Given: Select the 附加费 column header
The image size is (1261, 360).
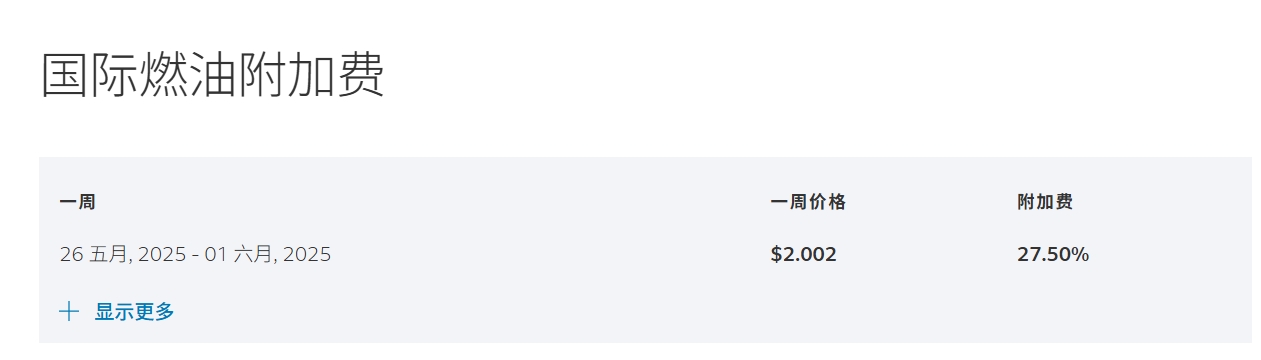Looking at the screenshot, I should click(x=1045, y=202).
